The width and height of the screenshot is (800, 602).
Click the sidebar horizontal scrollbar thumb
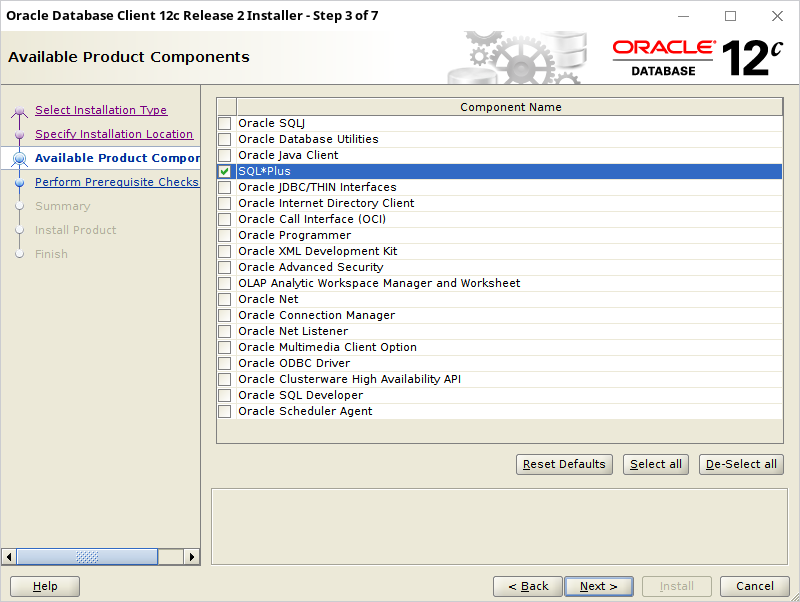pos(87,557)
